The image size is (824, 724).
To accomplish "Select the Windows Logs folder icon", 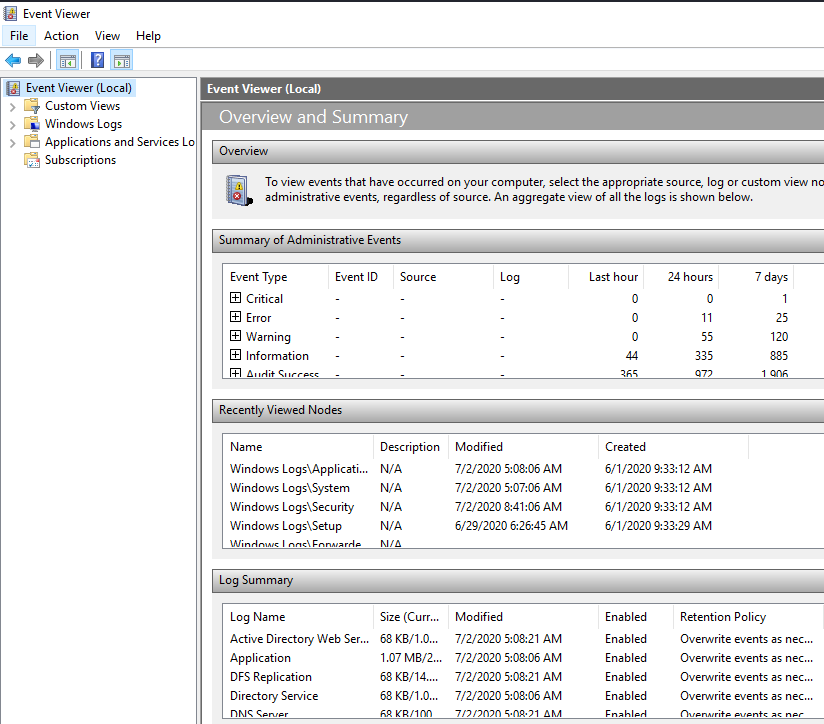I will pos(32,124).
